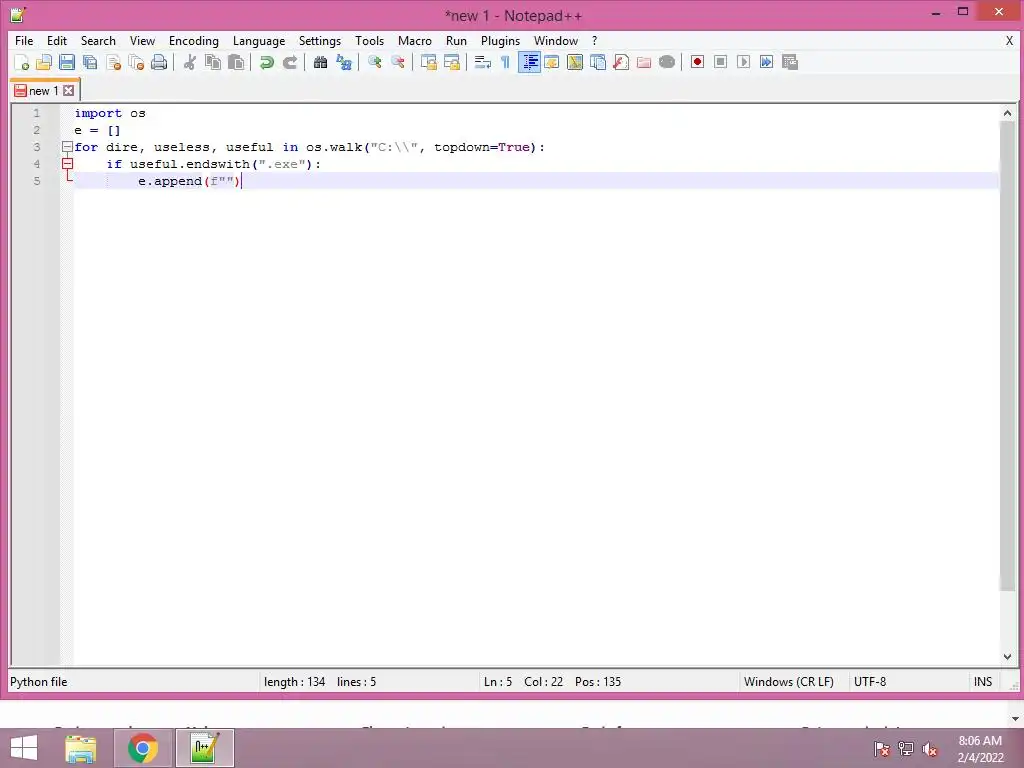Click the Close document toolbar icon
The image size is (1024, 768).
point(113,62)
